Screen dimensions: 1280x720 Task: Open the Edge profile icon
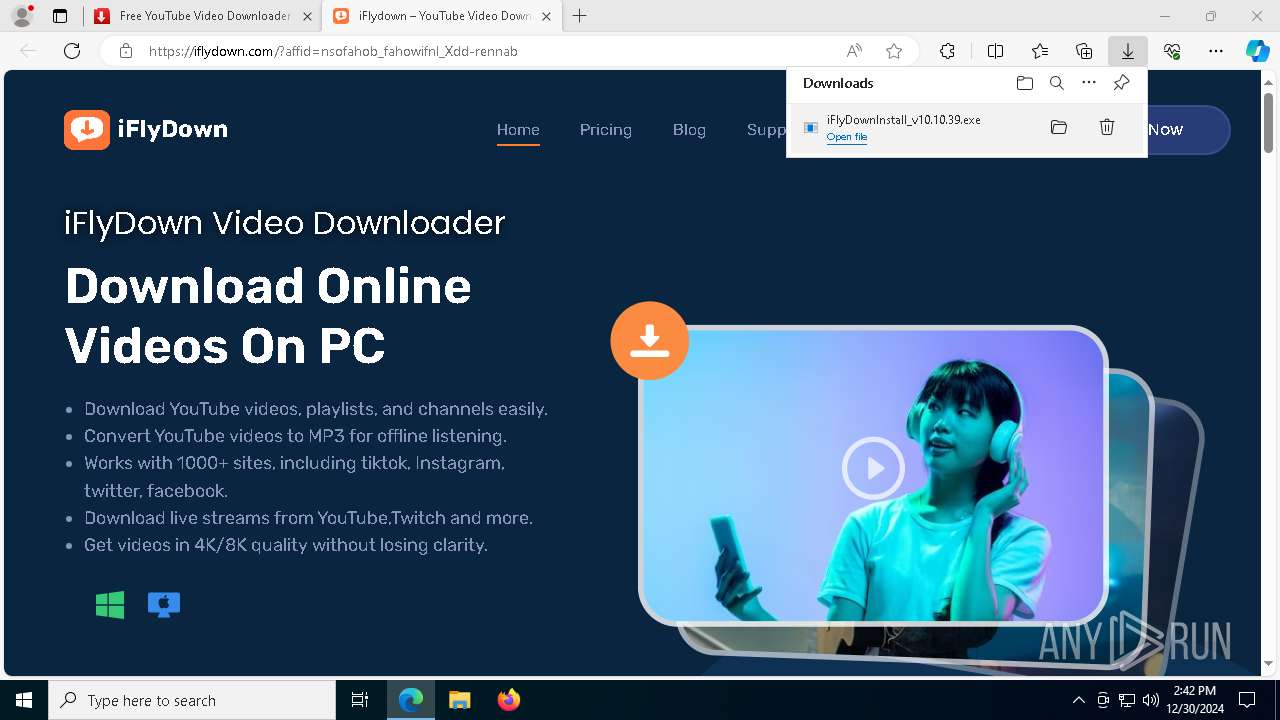(x=22, y=16)
